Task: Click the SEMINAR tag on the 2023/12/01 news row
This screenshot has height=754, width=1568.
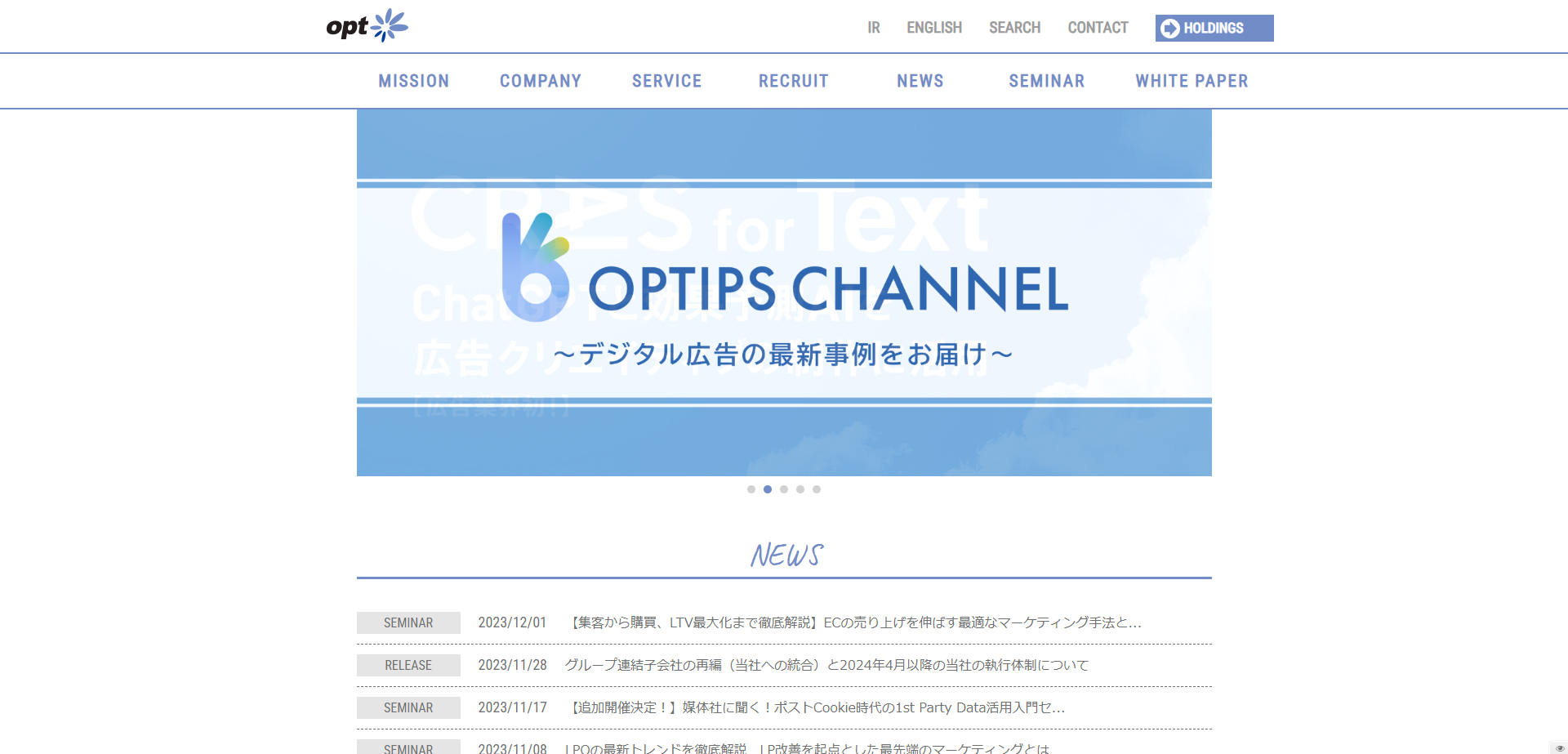Action: [x=408, y=622]
